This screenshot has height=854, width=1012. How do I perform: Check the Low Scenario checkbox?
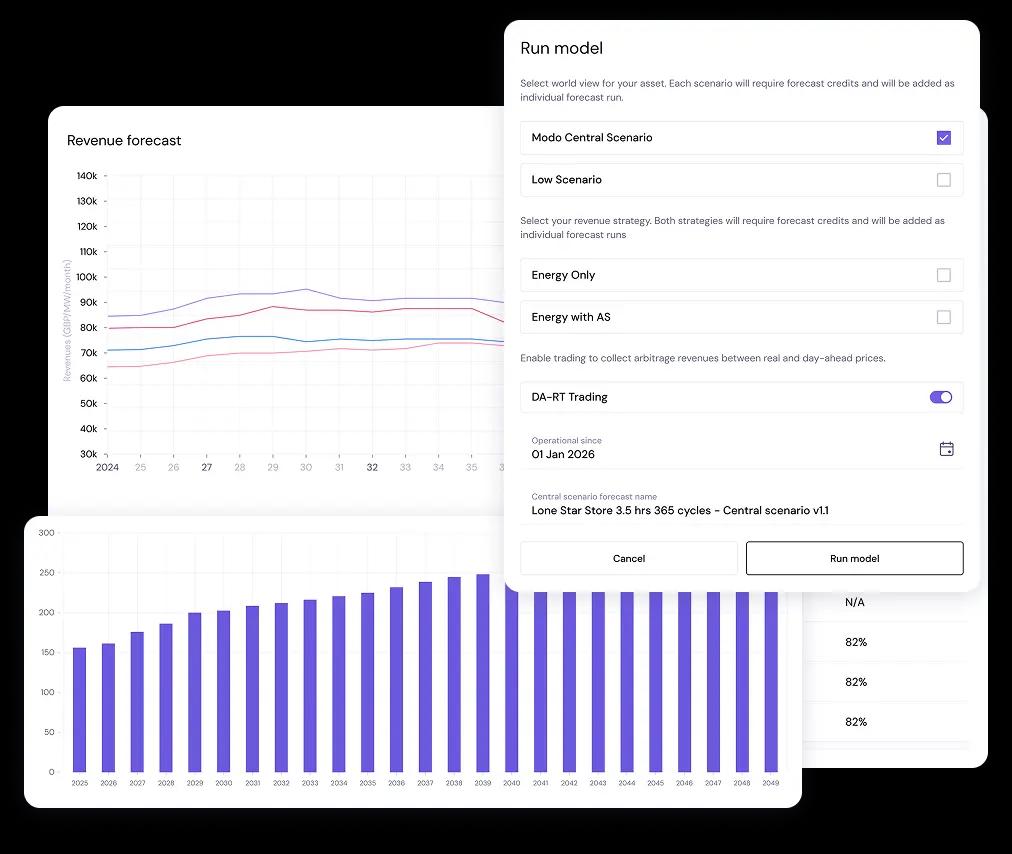click(x=943, y=180)
